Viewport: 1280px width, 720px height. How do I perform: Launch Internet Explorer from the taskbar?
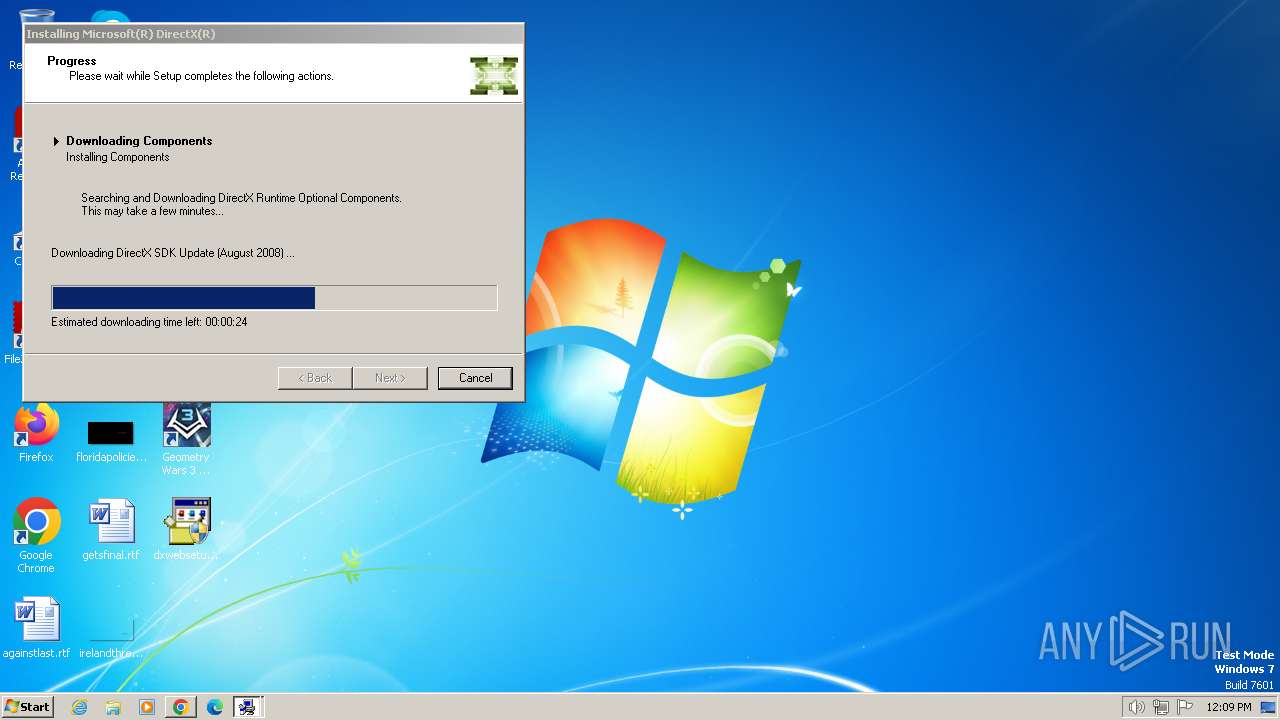[x=79, y=707]
